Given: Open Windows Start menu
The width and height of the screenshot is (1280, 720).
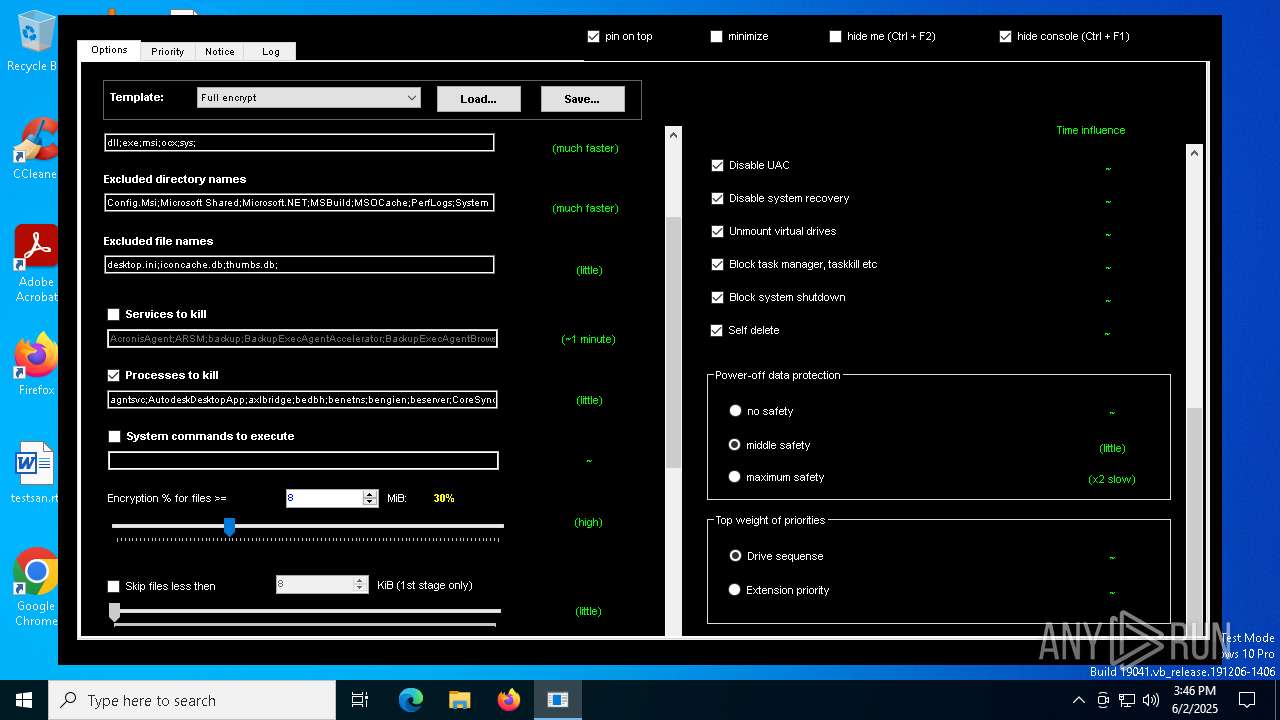Looking at the screenshot, I should 24,700.
